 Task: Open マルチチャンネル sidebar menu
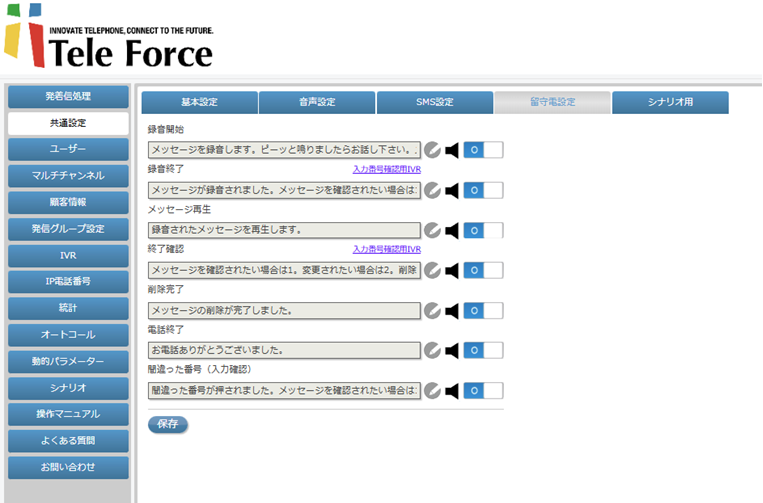[x=68, y=176]
